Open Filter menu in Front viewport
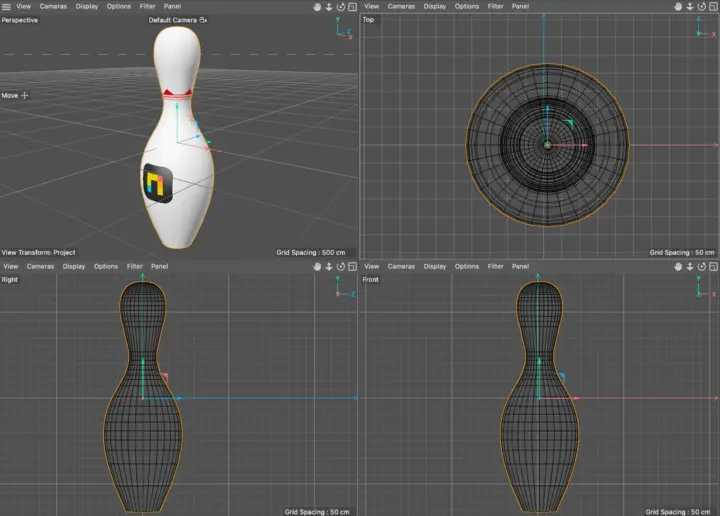The height and width of the screenshot is (516, 720). (495, 266)
